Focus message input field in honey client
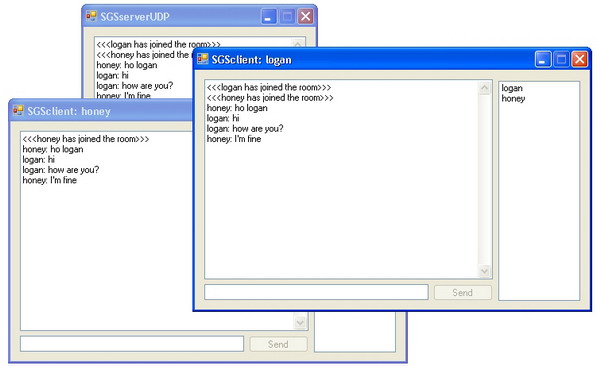This screenshot has height=366, width=600. [x=132, y=344]
